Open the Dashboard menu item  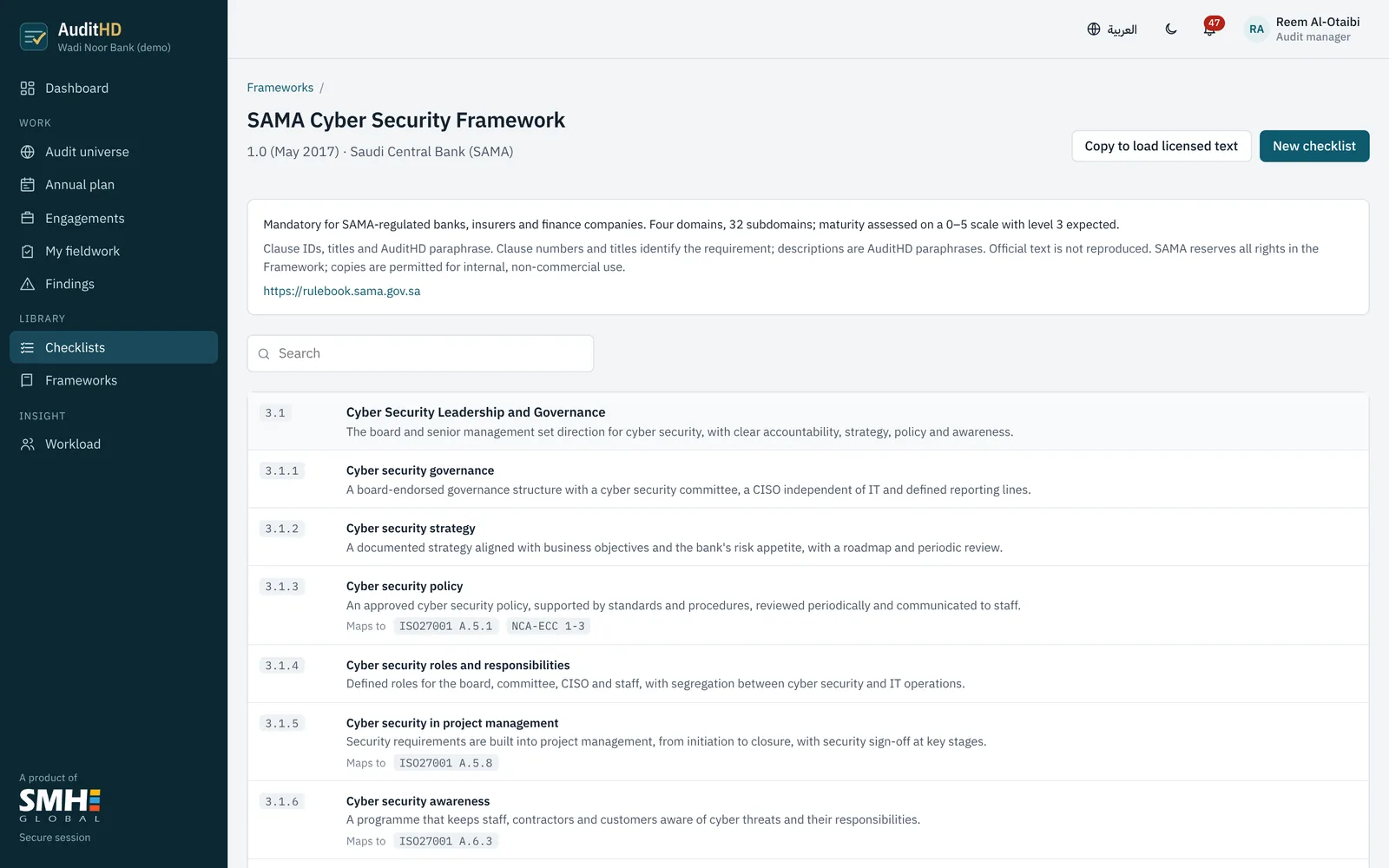(x=114, y=89)
